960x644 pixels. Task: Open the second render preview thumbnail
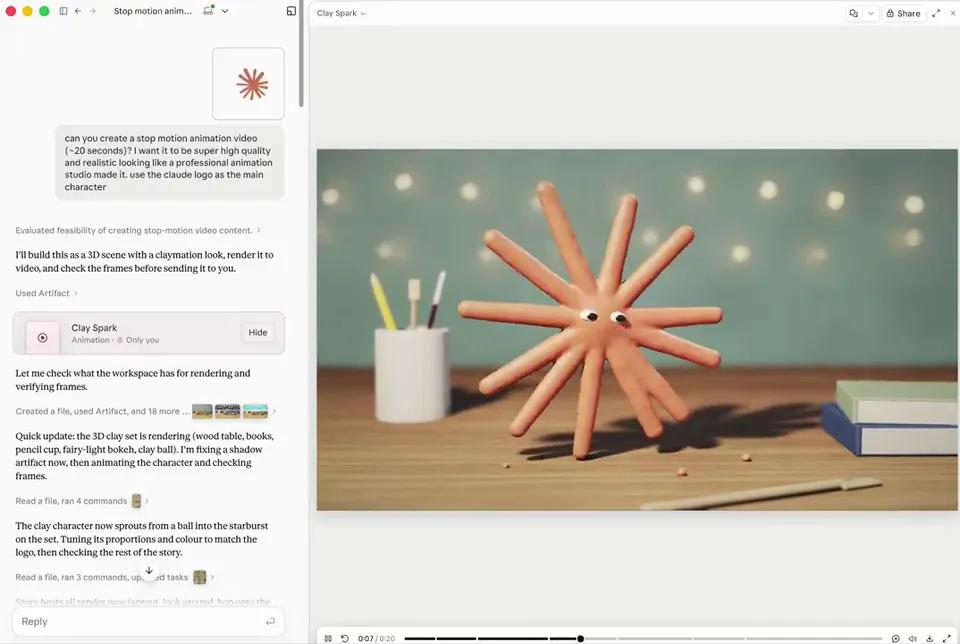coord(227,411)
